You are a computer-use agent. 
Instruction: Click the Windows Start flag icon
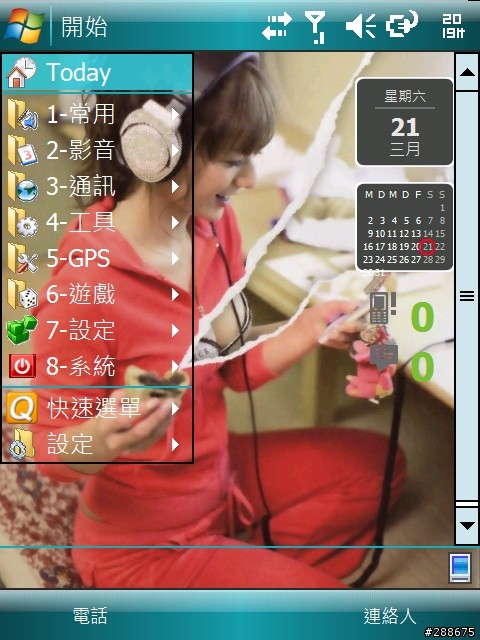(x=24, y=26)
